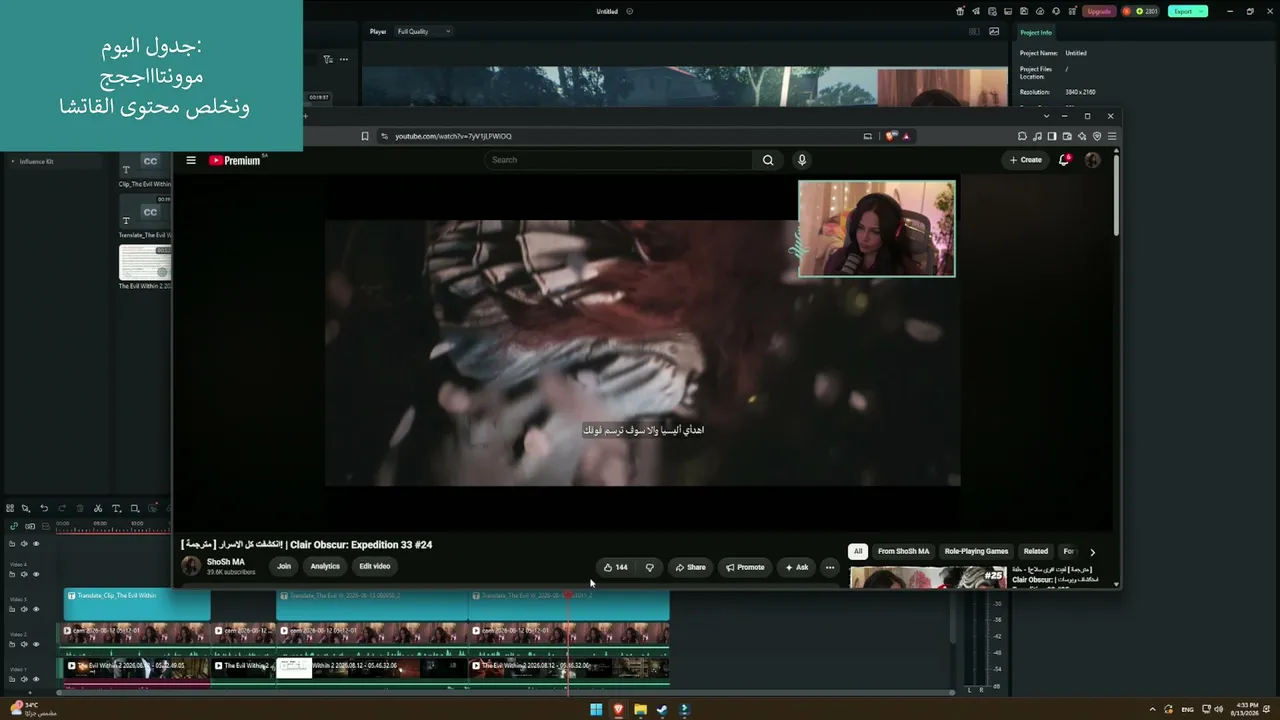Expand the Influence Kit item
The height and width of the screenshot is (720, 1280).
click(13, 161)
